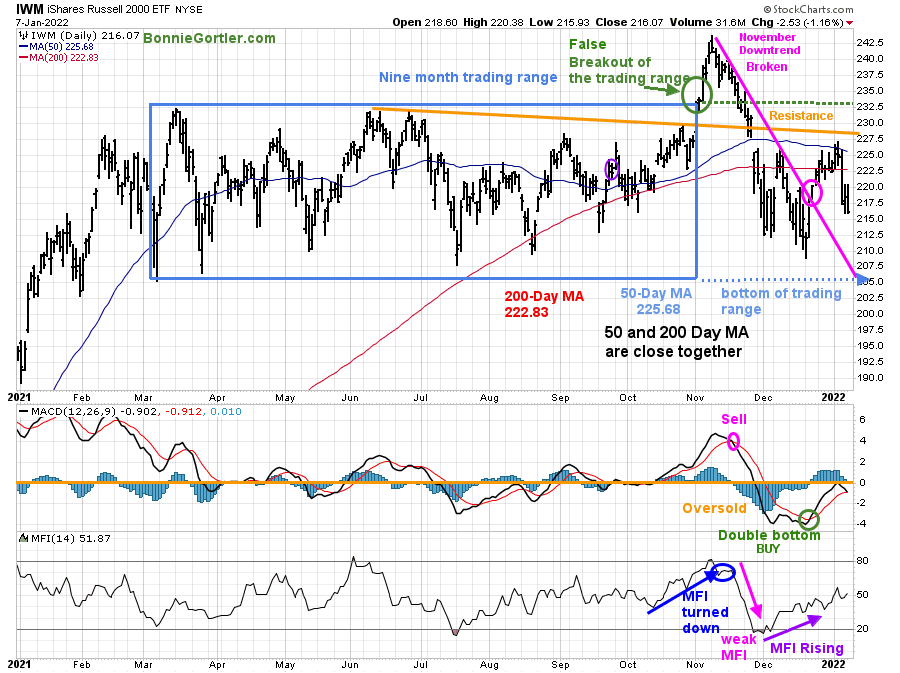
Task: Click the small purple oval near October
Action: pos(612,169)
